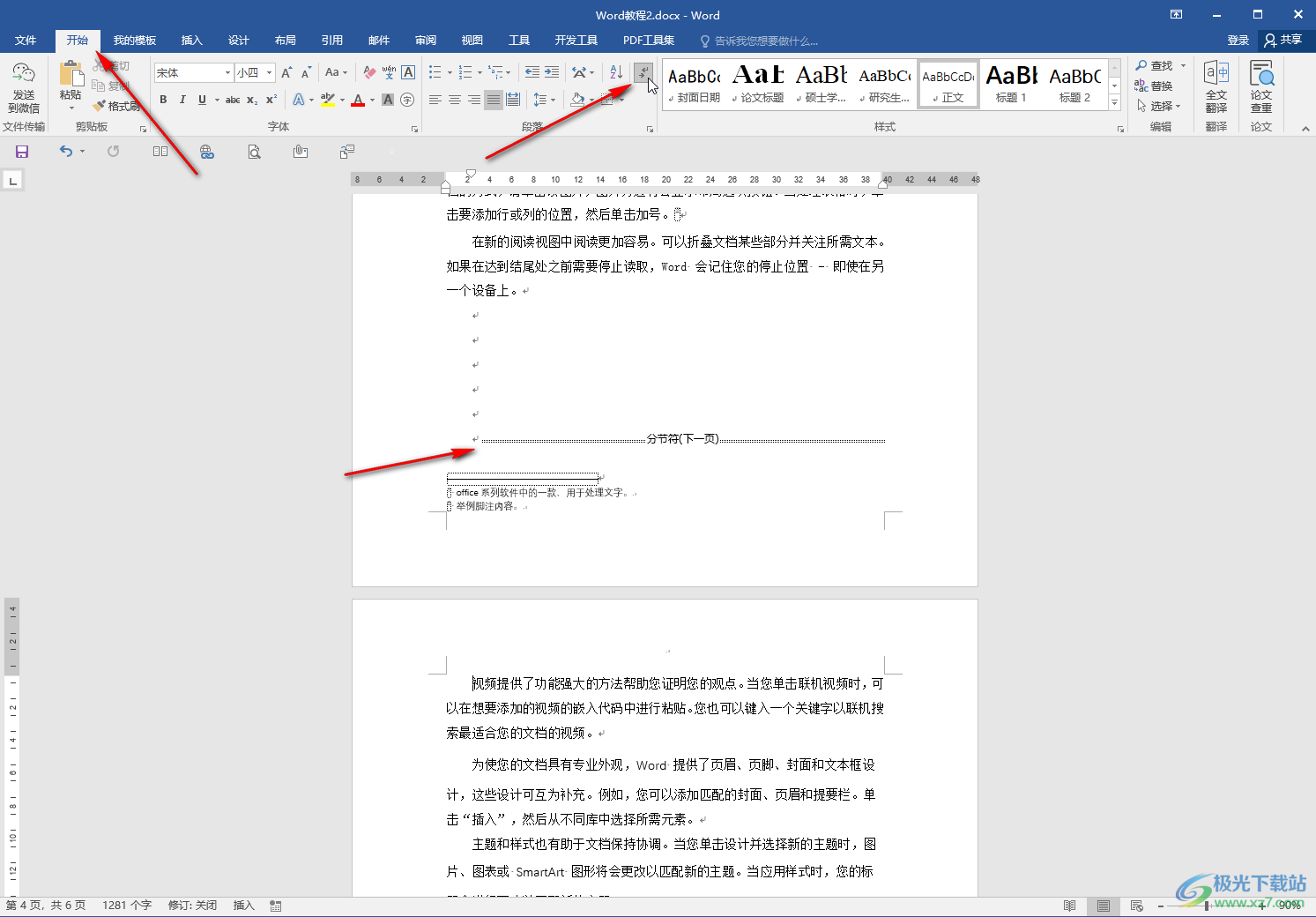Image resolution: width=1316 pixels, height=917 pixels.
Task: Switch to Read Mode view in status bar
Action: pos(1069,906)
